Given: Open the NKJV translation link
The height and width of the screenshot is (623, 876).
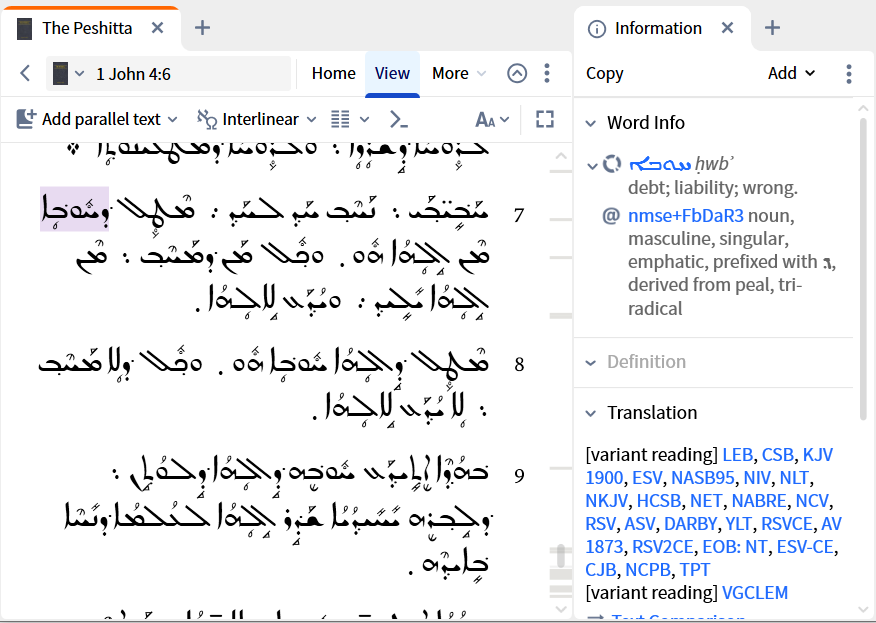Looking at the screenshot, I should pyautogui.click(x=607, y=501).
